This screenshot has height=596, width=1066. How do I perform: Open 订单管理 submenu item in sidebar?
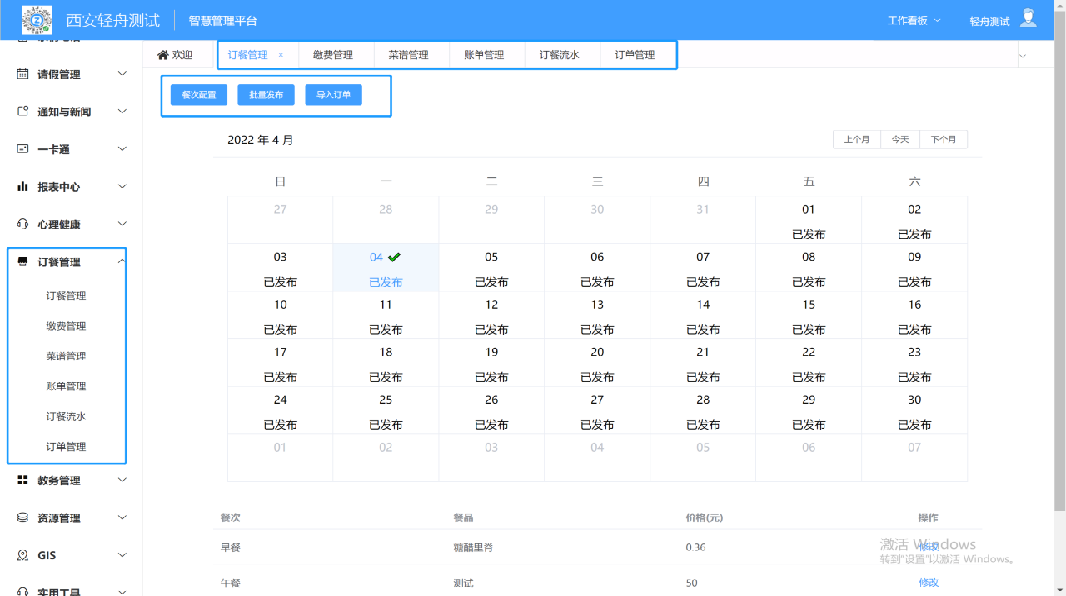point(66,446)
